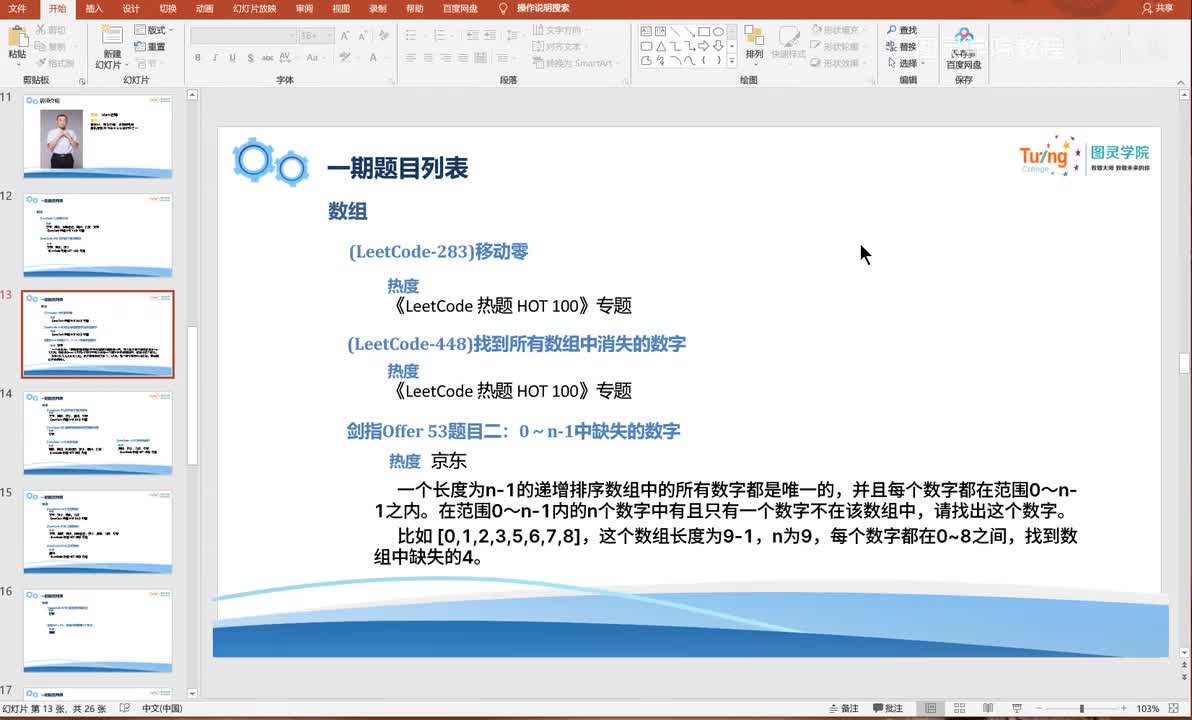Expand the shapes gallery More arrow

[x=732, y=60]
